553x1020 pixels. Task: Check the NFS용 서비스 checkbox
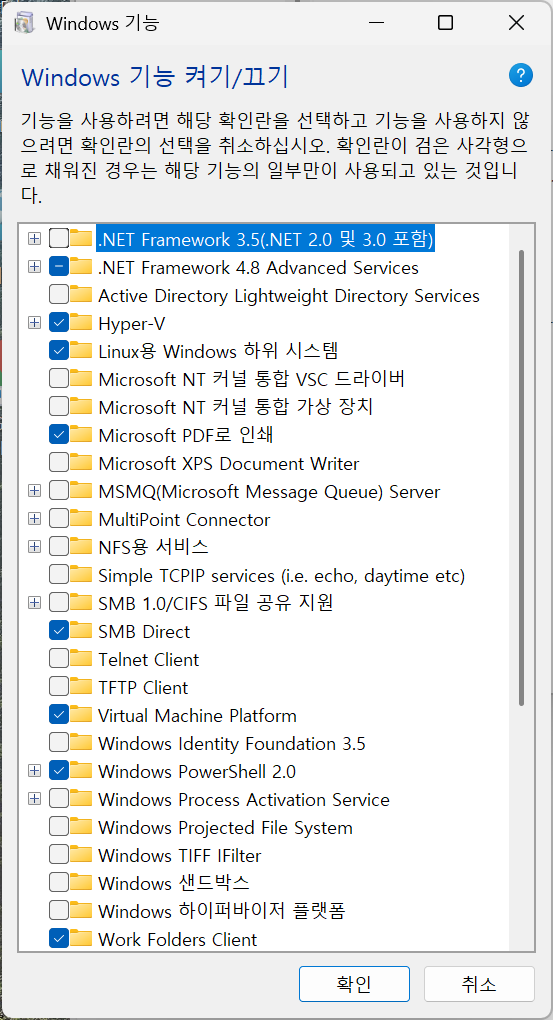click(x=59, y=547)
